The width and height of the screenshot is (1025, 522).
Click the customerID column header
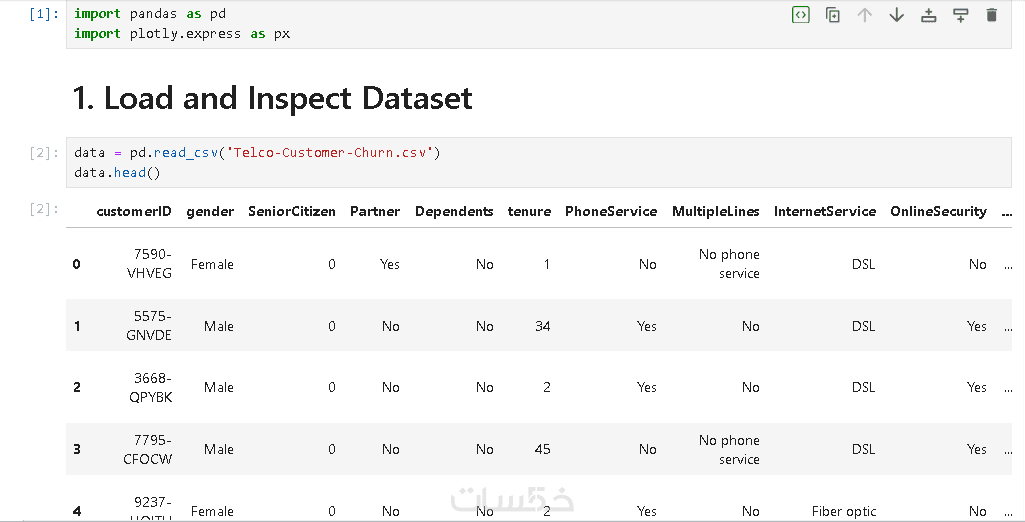134,211
